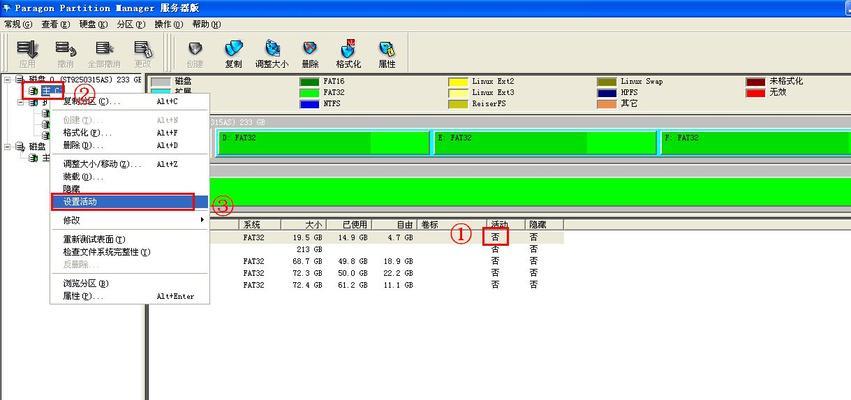Click the 系统 column header
851x400 pixels.
click(259, 224)
